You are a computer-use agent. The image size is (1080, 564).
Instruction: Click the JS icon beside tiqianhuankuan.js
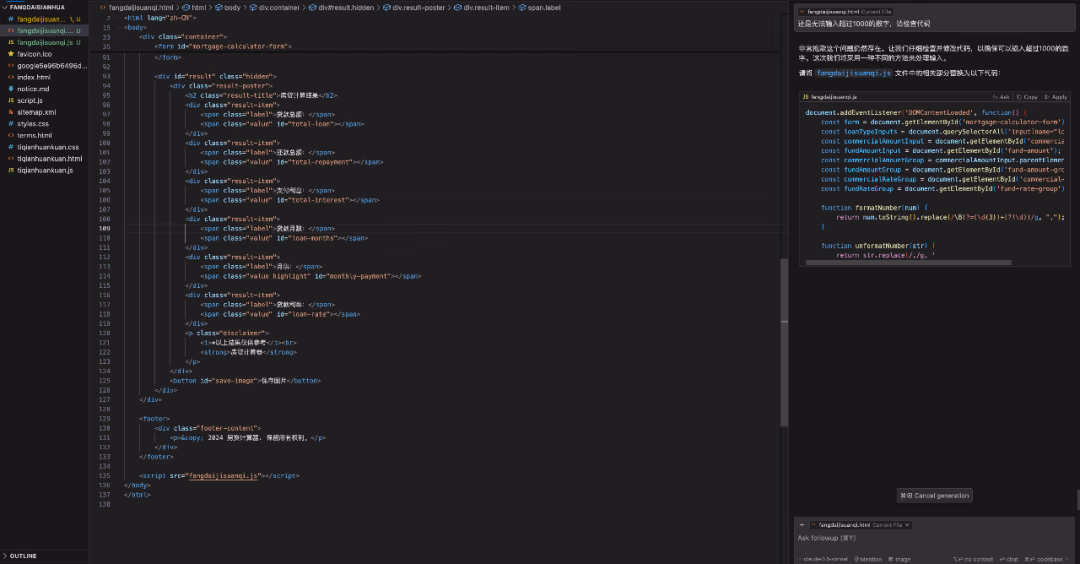point(10,170)
